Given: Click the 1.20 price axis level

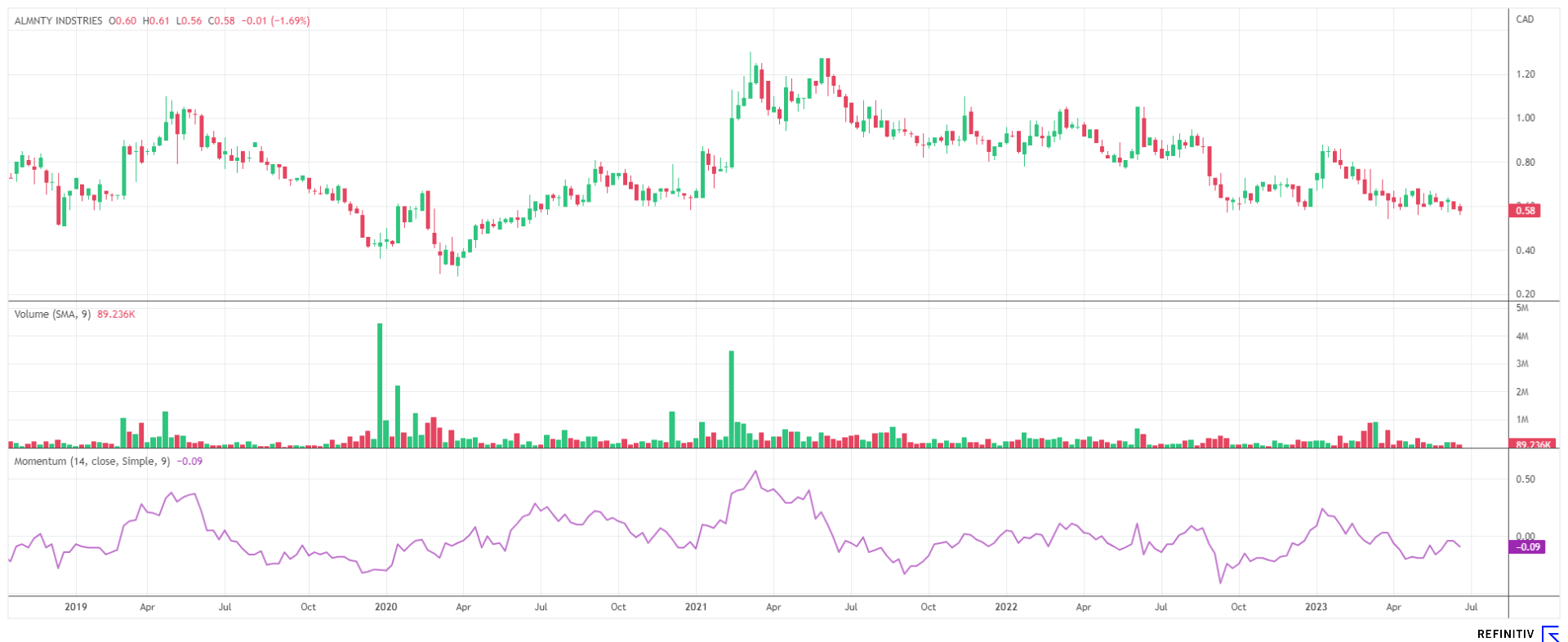Looking at the screenshot, I should [1525, 74].
